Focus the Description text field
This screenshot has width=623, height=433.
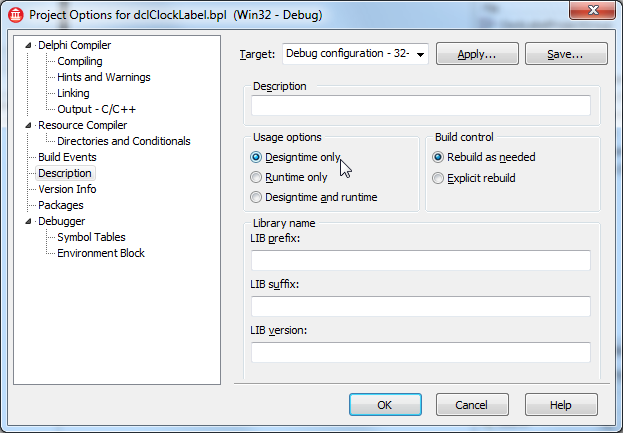tap(421, 106)
